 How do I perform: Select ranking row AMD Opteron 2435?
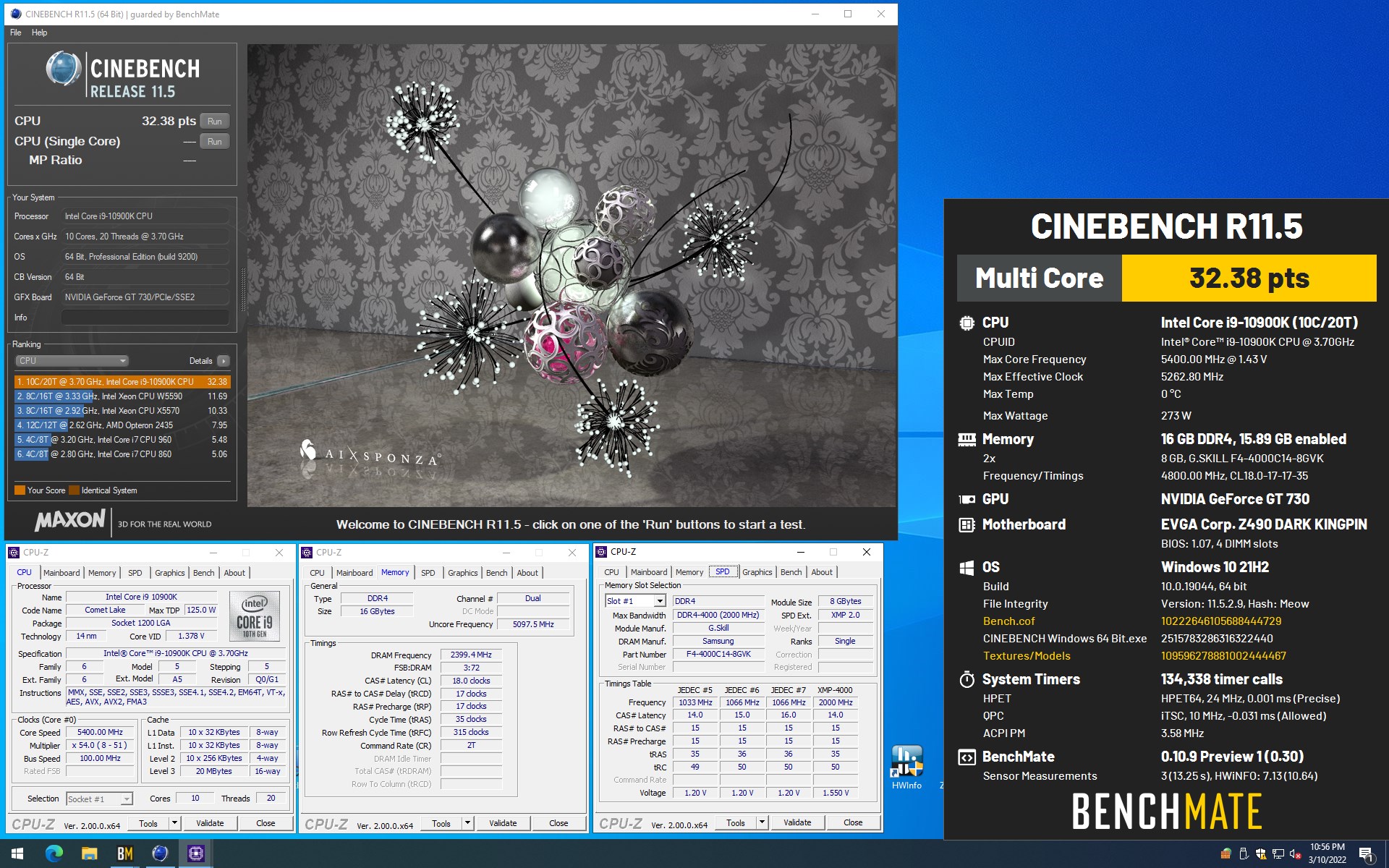point(122,425)
